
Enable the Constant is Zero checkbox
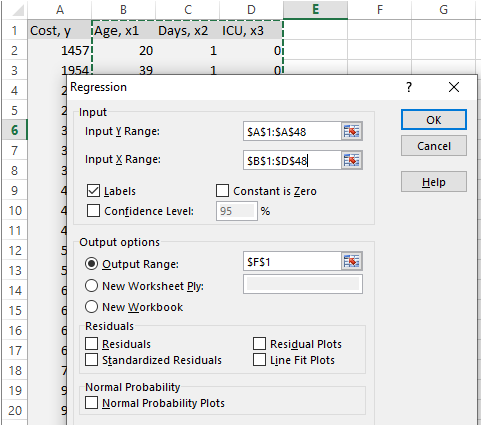(x=222, y=191)
